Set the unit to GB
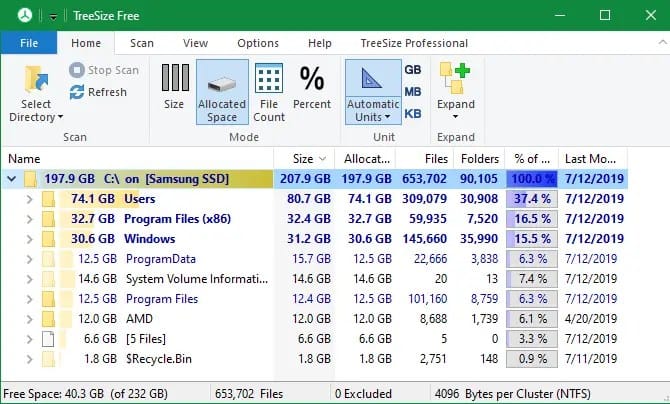The image size is (670, 404). pos(412,69)
